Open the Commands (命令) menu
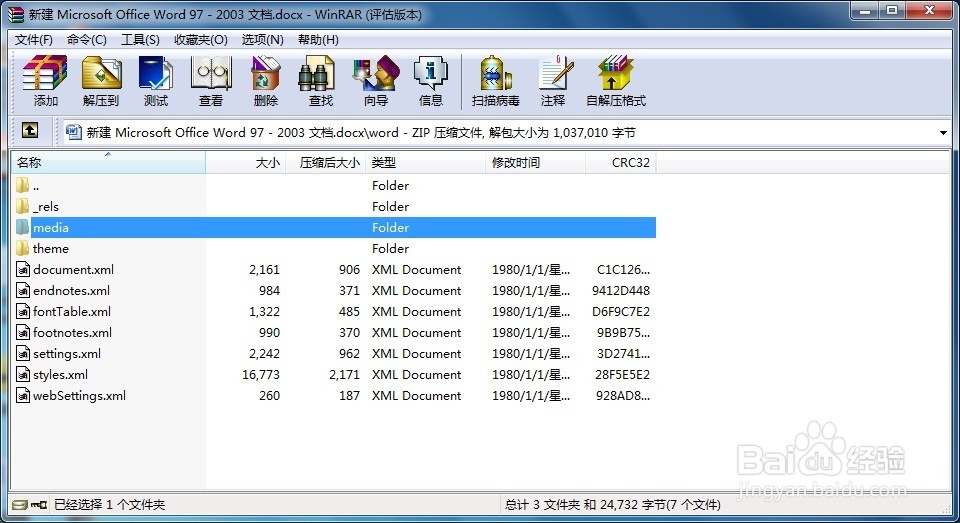Viewport: 960px width, 523px height. pyautogui.click(x=87, y=40)
